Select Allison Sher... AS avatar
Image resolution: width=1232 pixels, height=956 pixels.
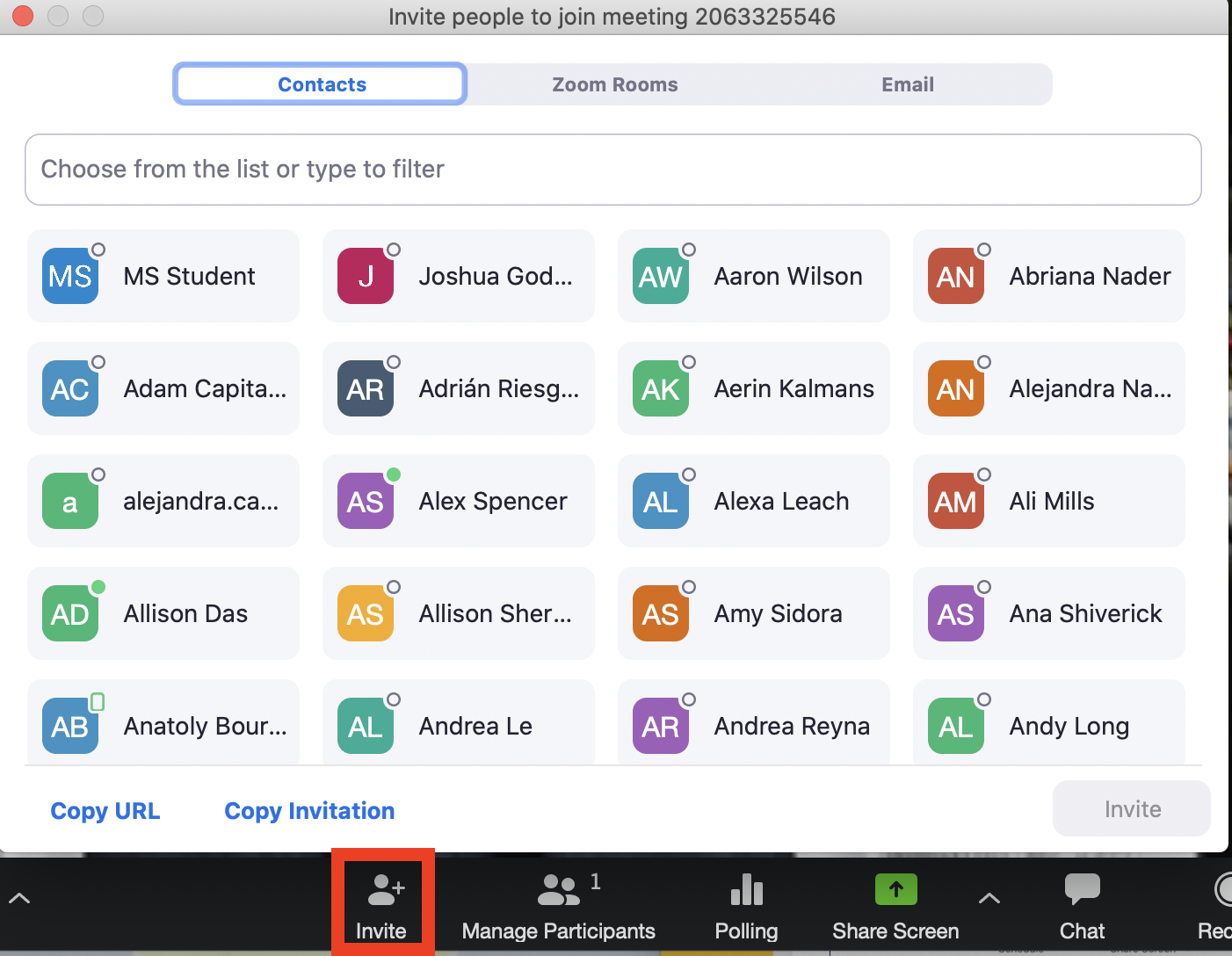pos(366,613)
